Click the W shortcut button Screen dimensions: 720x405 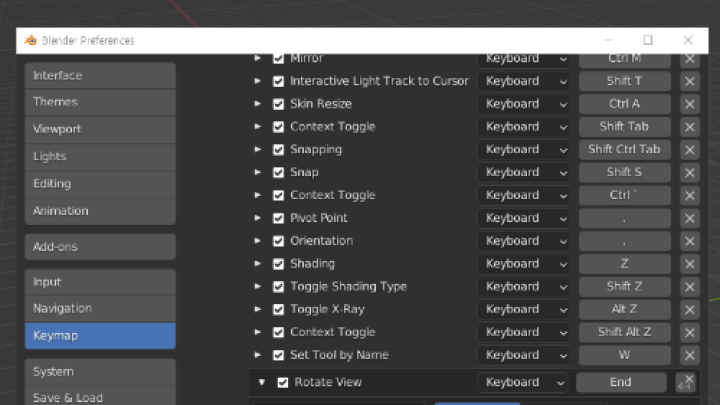click(624, 355)
